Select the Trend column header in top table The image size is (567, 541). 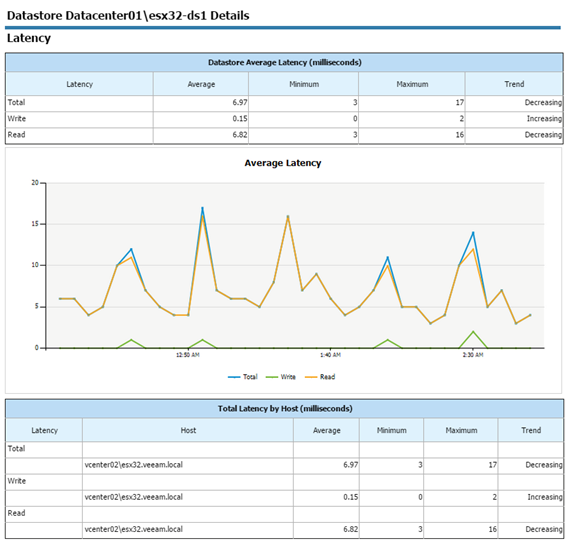514,84
